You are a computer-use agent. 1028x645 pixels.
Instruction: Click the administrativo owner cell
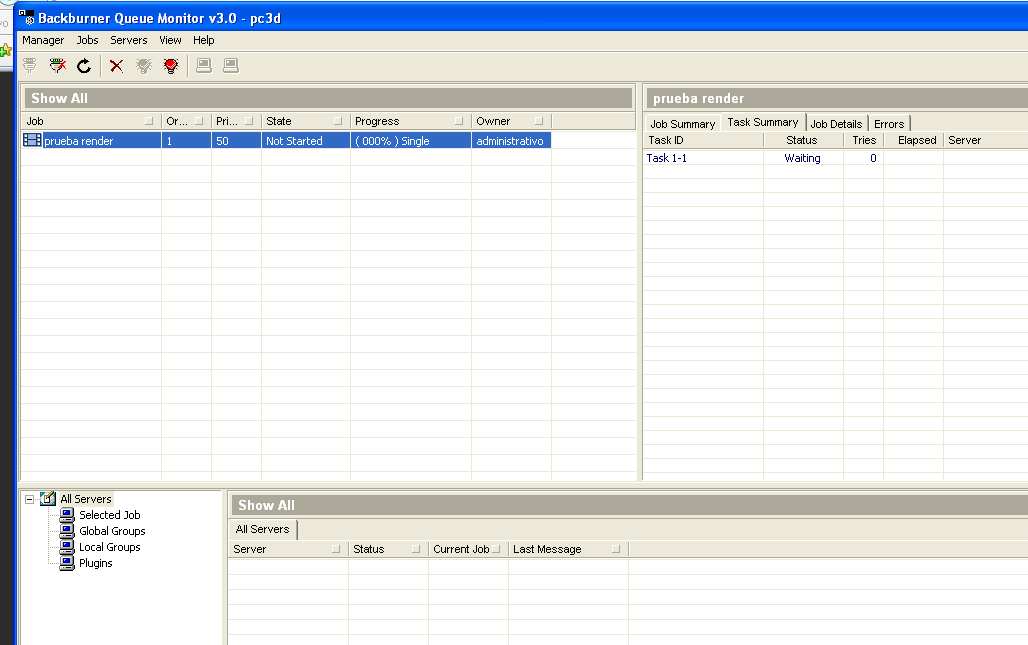(x=511, y=140)
